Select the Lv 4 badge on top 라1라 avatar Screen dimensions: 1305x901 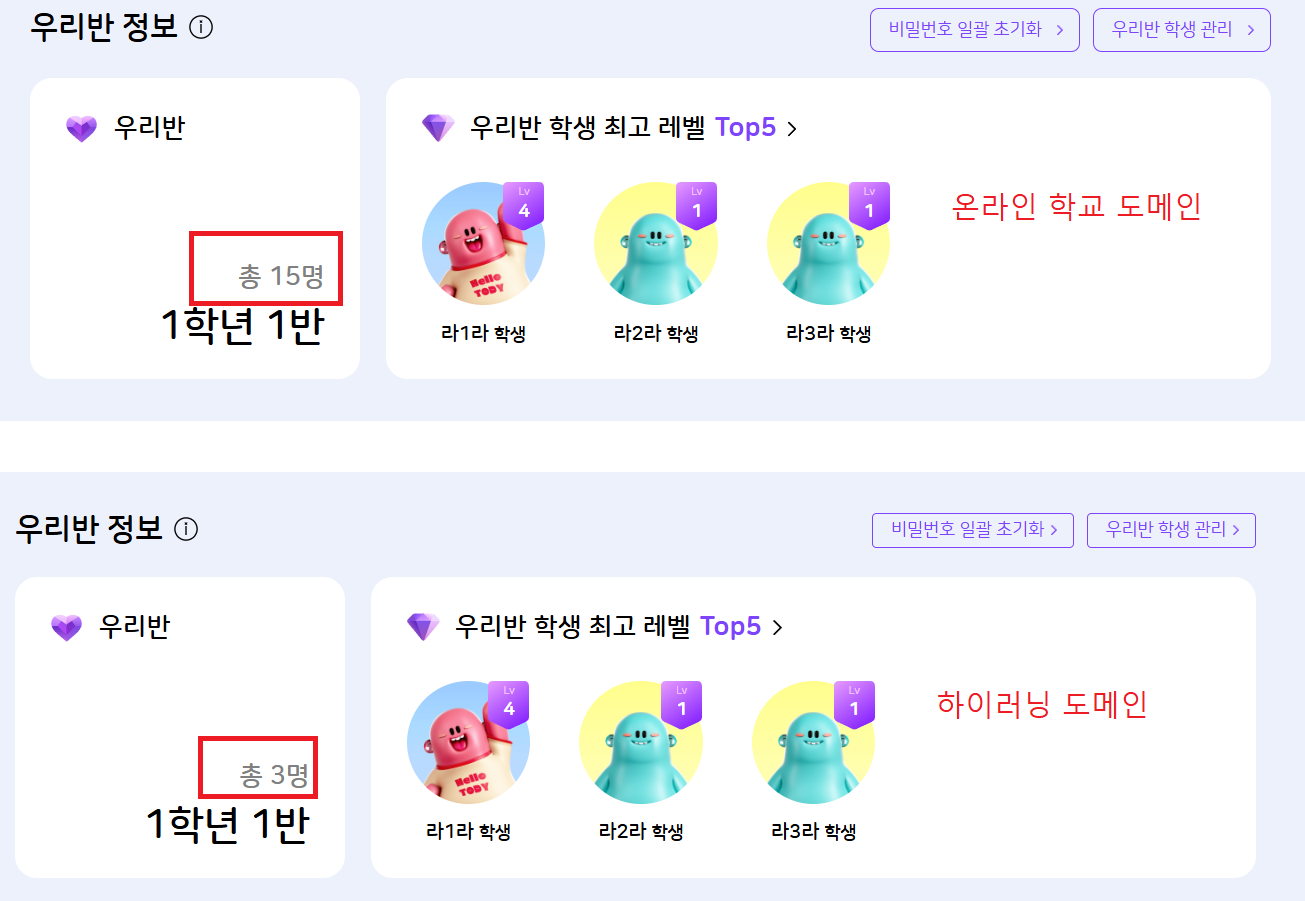524,205
